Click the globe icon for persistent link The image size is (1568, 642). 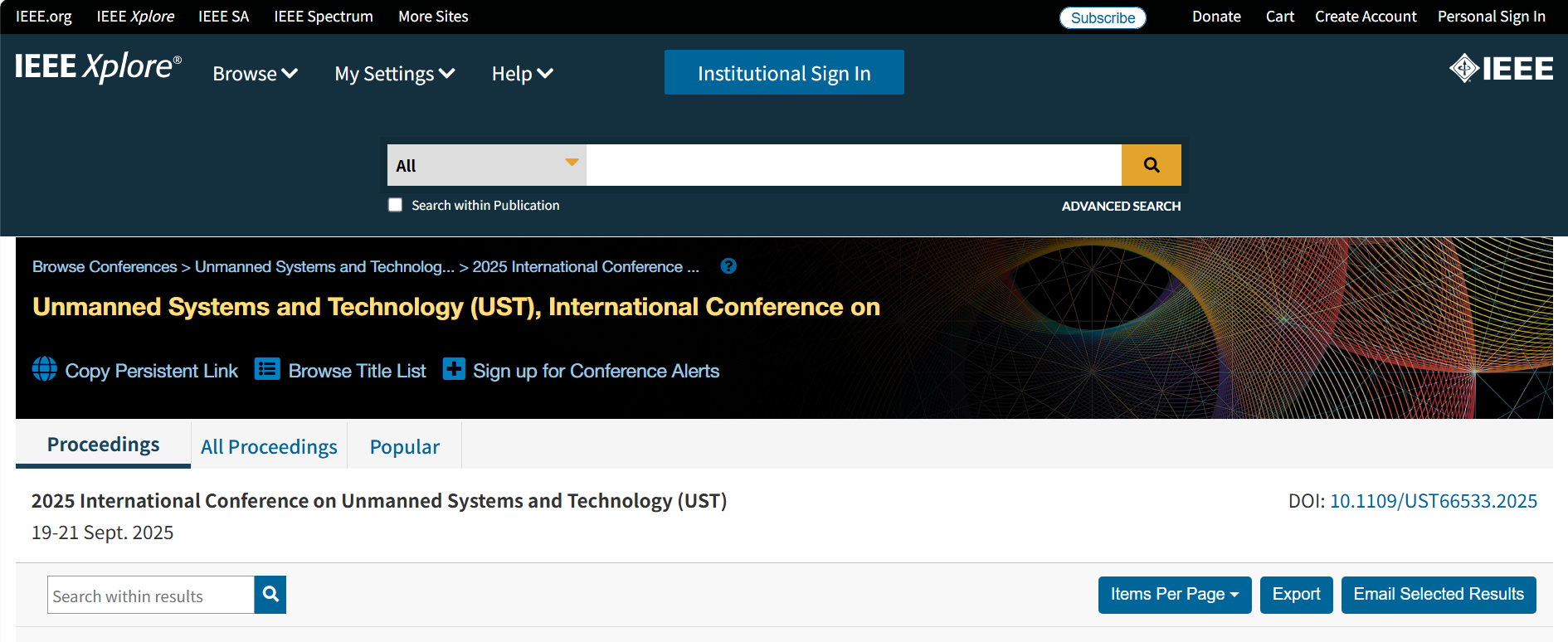[45, 368]
